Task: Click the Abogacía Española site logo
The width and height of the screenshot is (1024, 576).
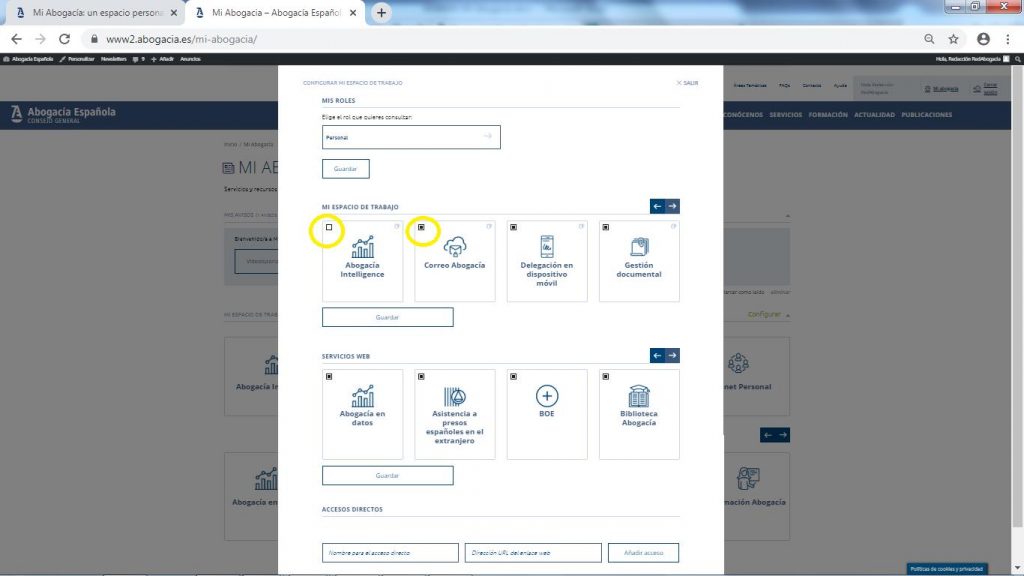Action: [63, 114]
